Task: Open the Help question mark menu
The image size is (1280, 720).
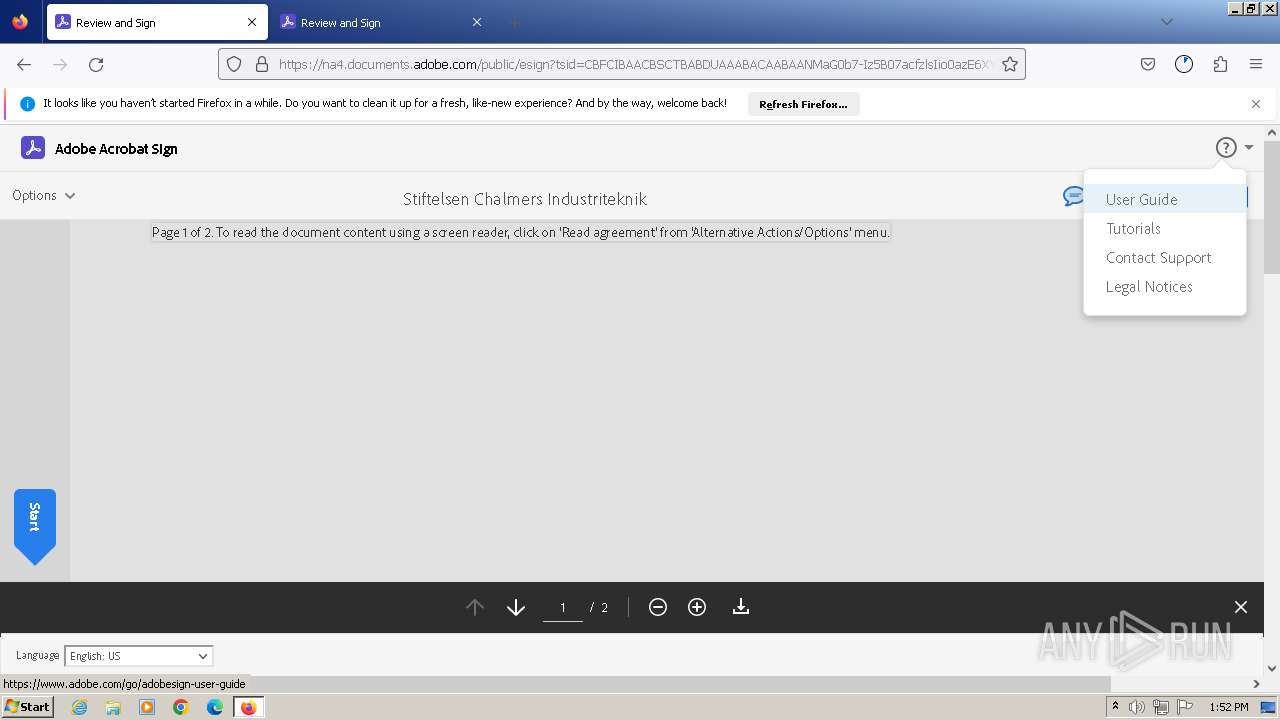Action: pos(1226,148)
